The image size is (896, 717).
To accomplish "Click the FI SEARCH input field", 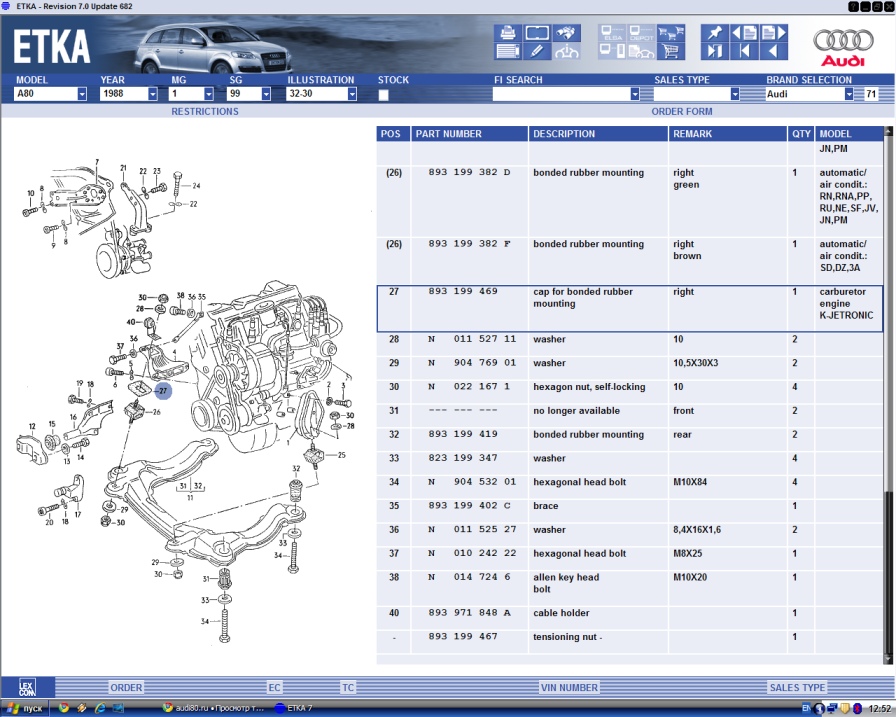I will [x=561, y=94].
